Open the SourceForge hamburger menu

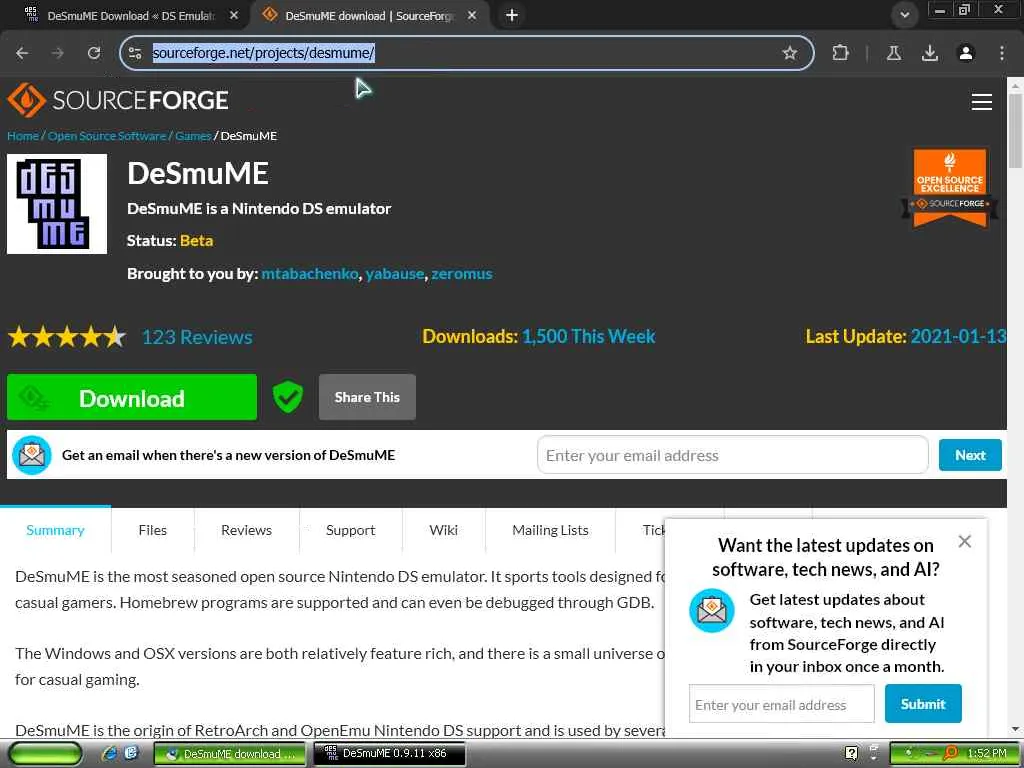[x=982, y=102]
